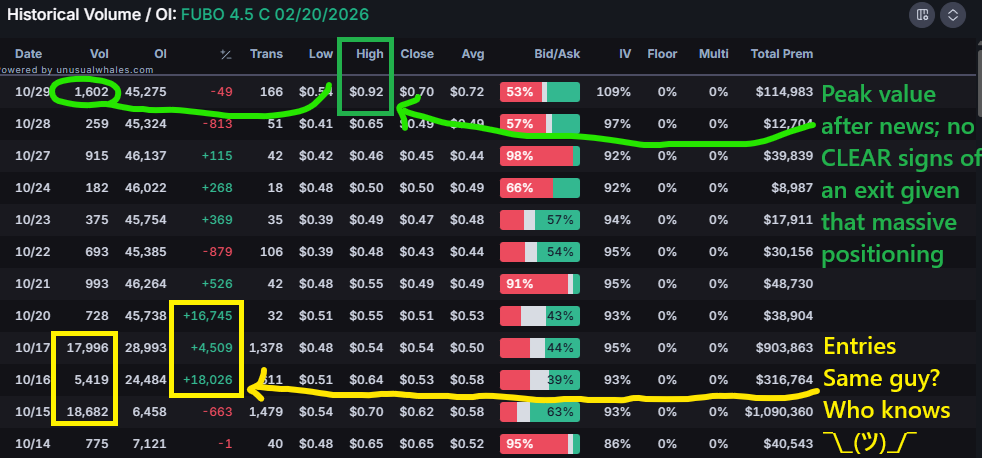The height and width of the screenshot is (458, 982).
Task: Sort table by Avg column header
Action: (473, 54)
